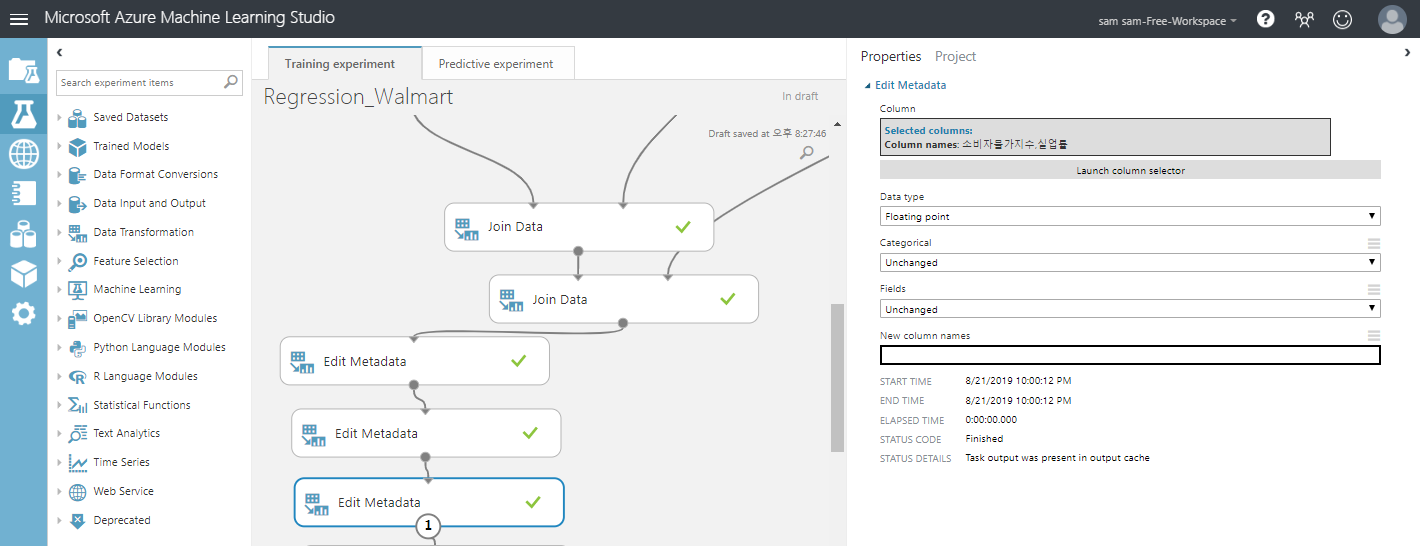This screenshot has width=1420, height=546.
Task: Open the Notebooks sidebar icon
Action: [x=23, y=193]
